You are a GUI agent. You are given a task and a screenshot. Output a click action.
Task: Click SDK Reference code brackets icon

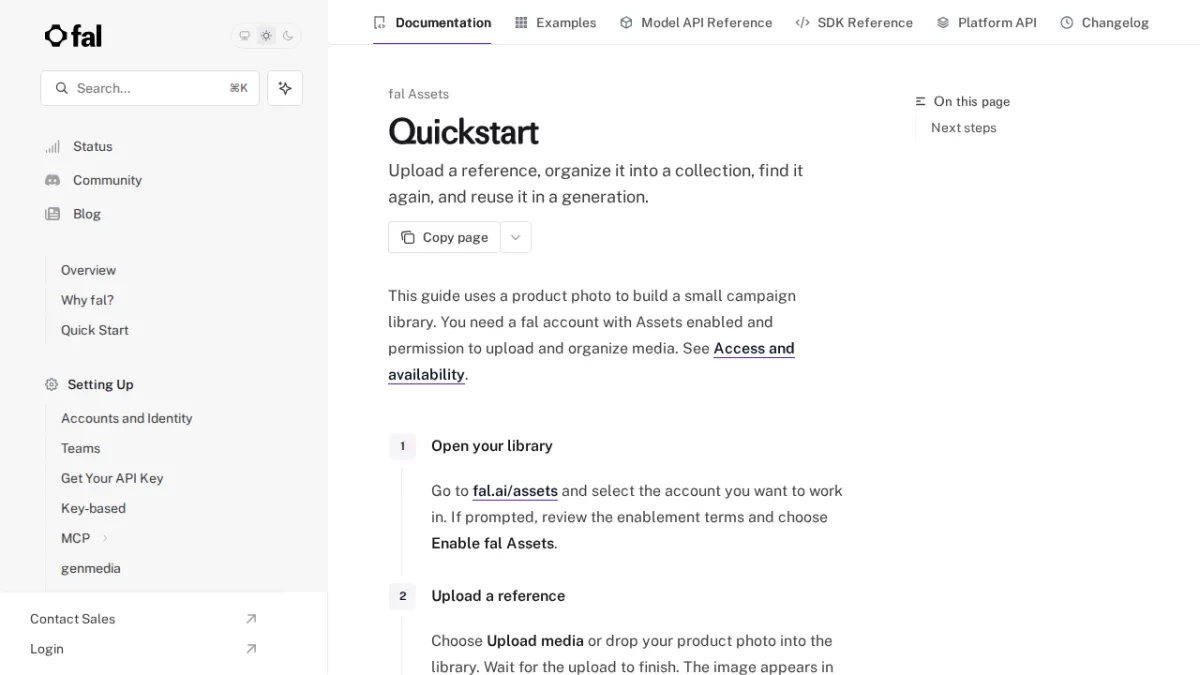[x=802, y=22]
